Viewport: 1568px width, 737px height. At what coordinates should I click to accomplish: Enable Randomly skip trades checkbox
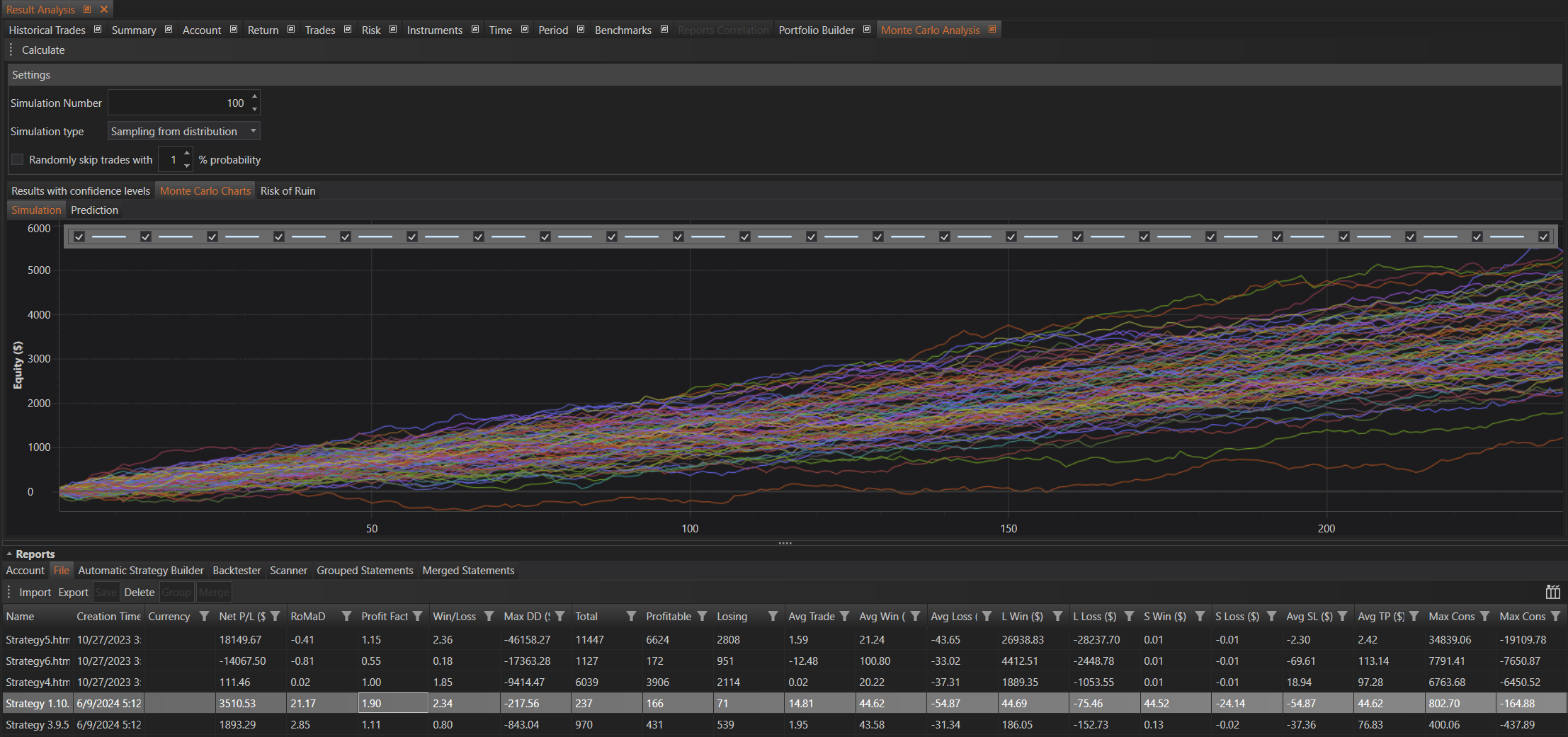point(18,160)
